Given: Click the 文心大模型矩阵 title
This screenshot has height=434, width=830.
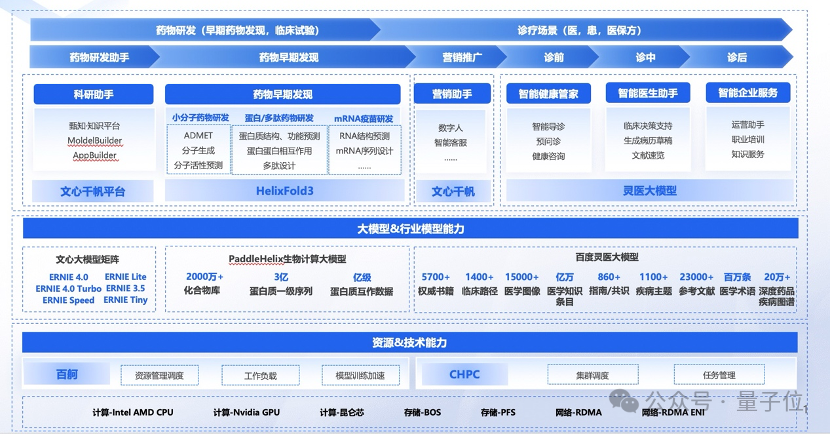Looking at the screenshot, I should click(87, 259).
